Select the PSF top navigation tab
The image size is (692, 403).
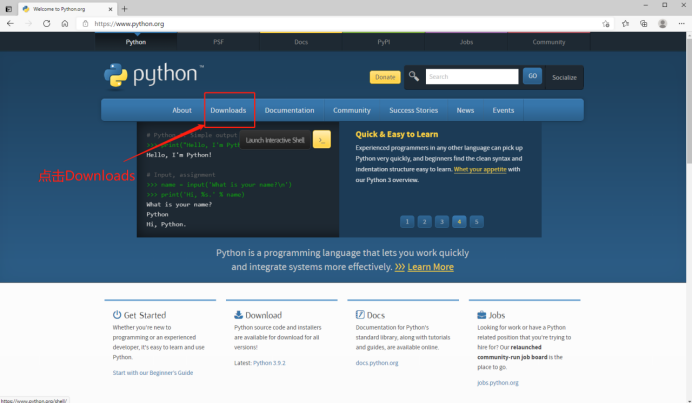pos(218,42)
